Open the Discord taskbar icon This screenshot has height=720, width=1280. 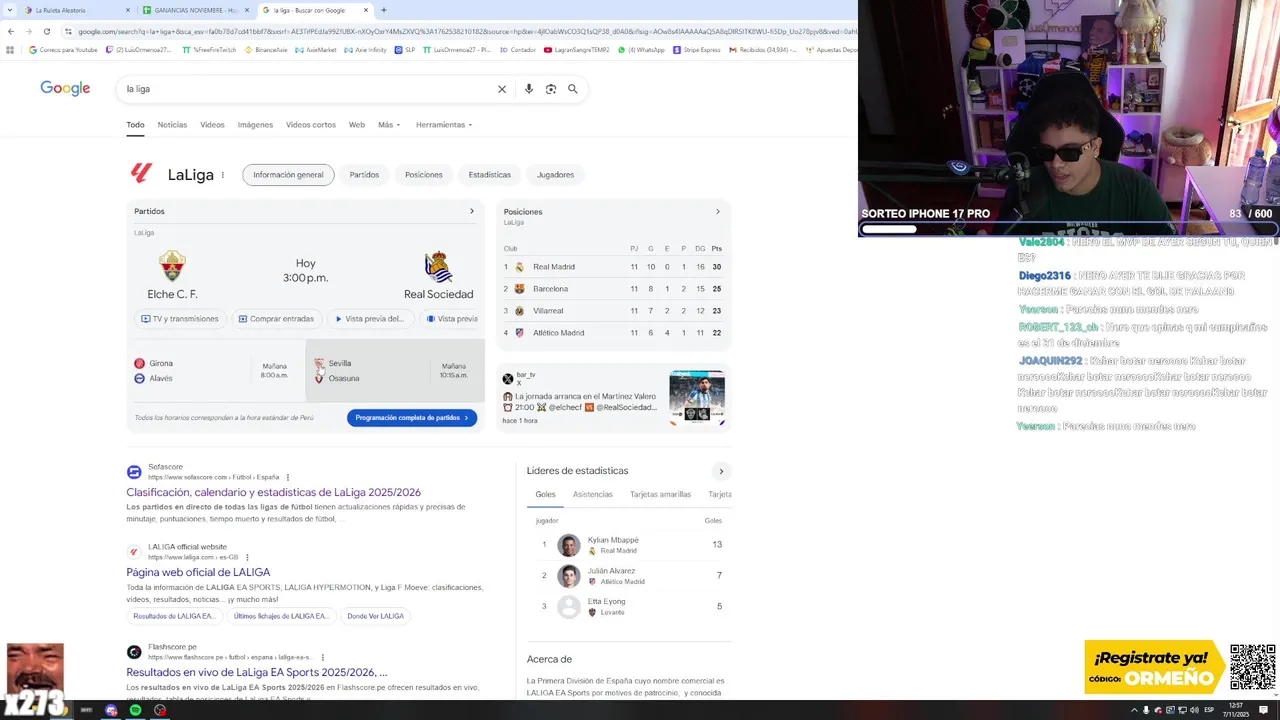[x=111, y=710]
